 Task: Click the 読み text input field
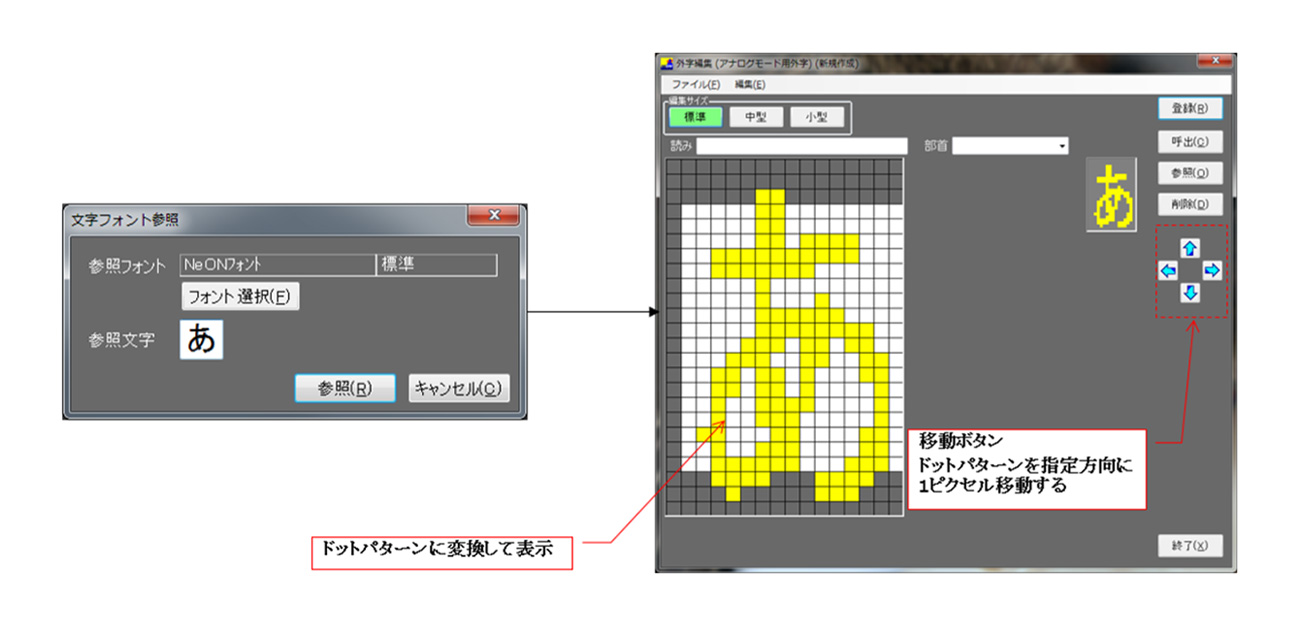pos(802,146)
